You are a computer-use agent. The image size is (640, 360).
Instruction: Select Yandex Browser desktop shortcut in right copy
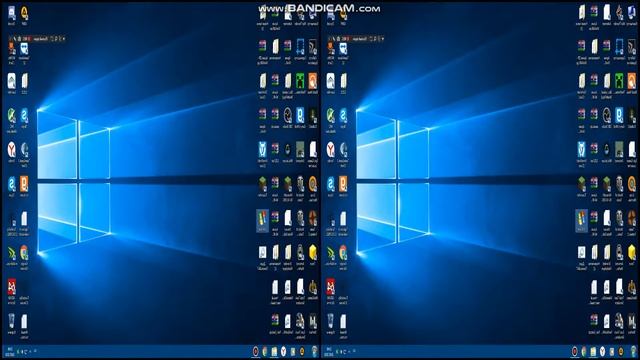point(331,150)
